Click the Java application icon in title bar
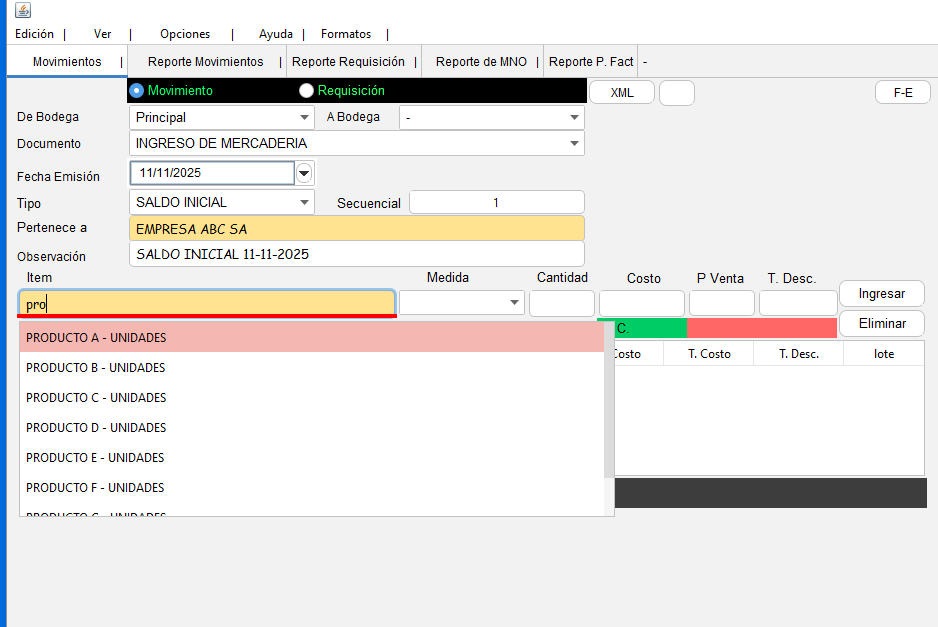The image size is (938, 627). point(22,10)
